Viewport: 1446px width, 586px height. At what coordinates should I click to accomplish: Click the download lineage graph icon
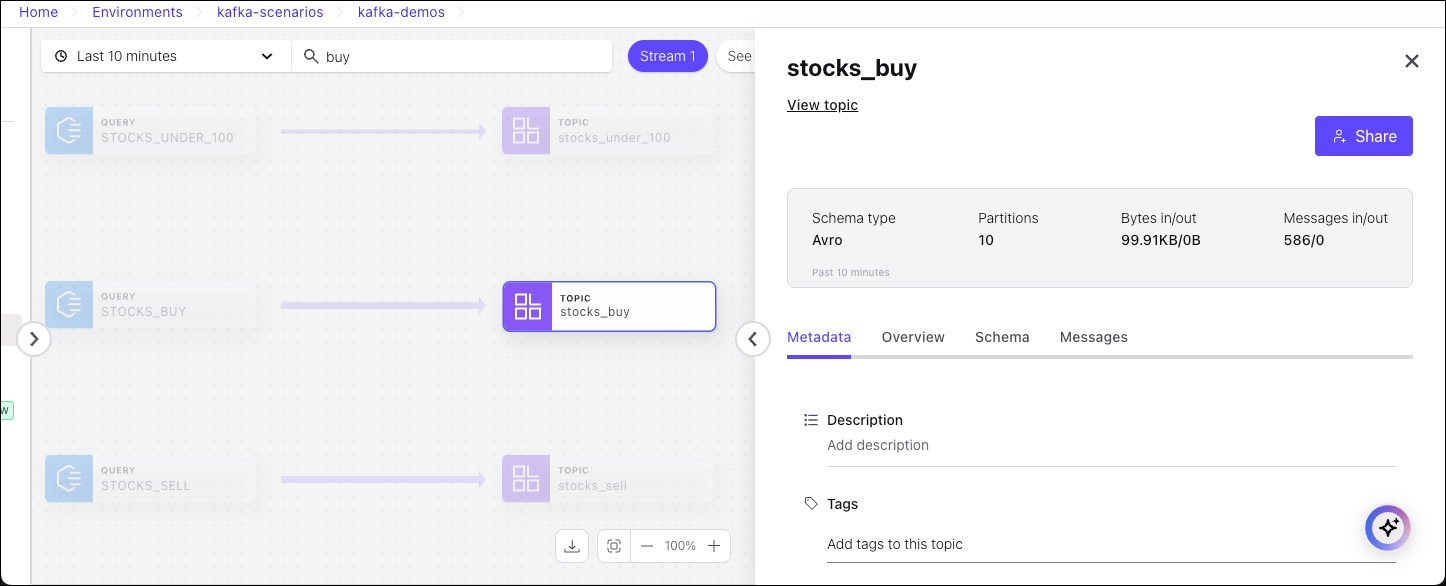point(572,546)
